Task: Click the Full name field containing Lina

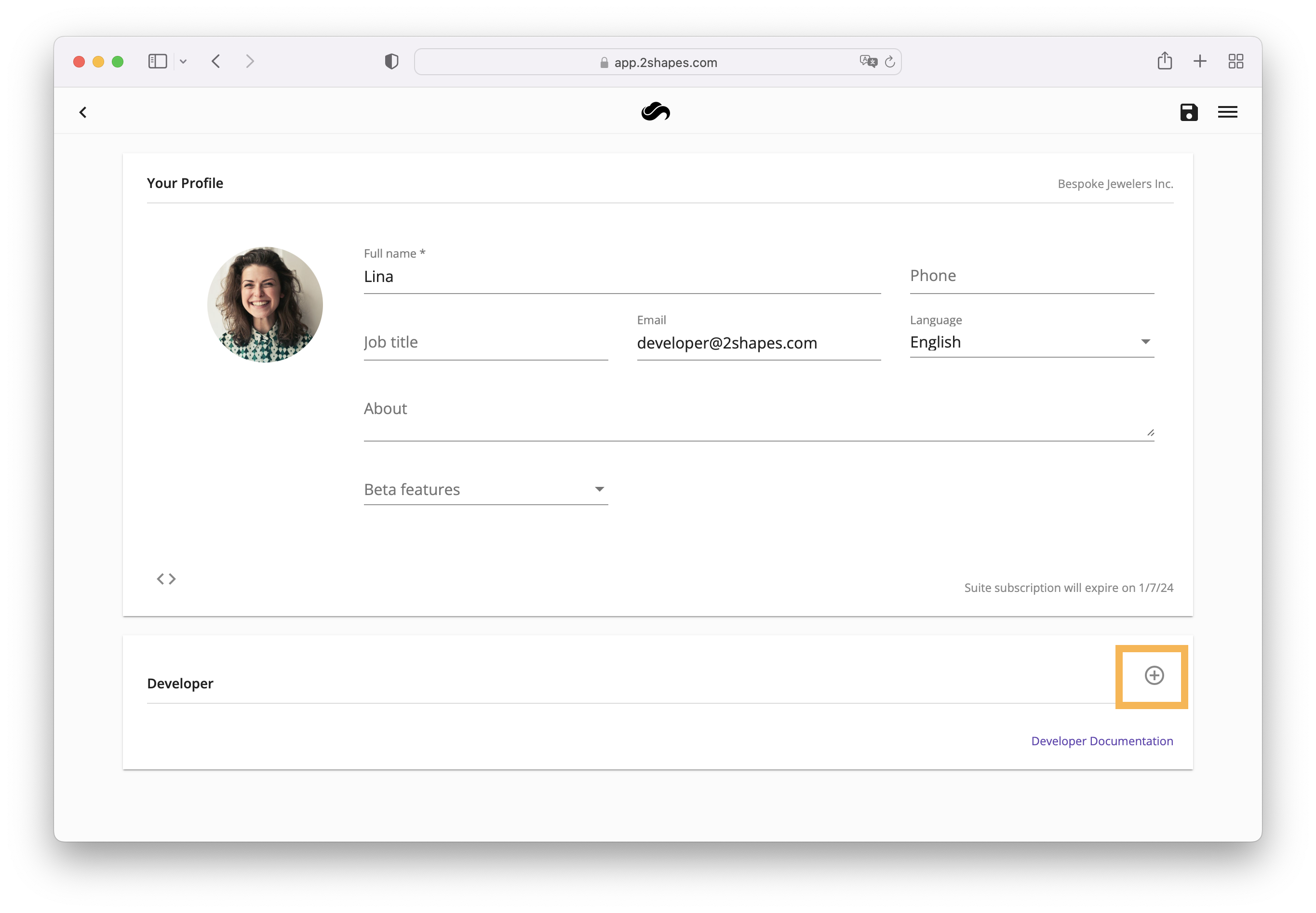Action: point(622,277)
